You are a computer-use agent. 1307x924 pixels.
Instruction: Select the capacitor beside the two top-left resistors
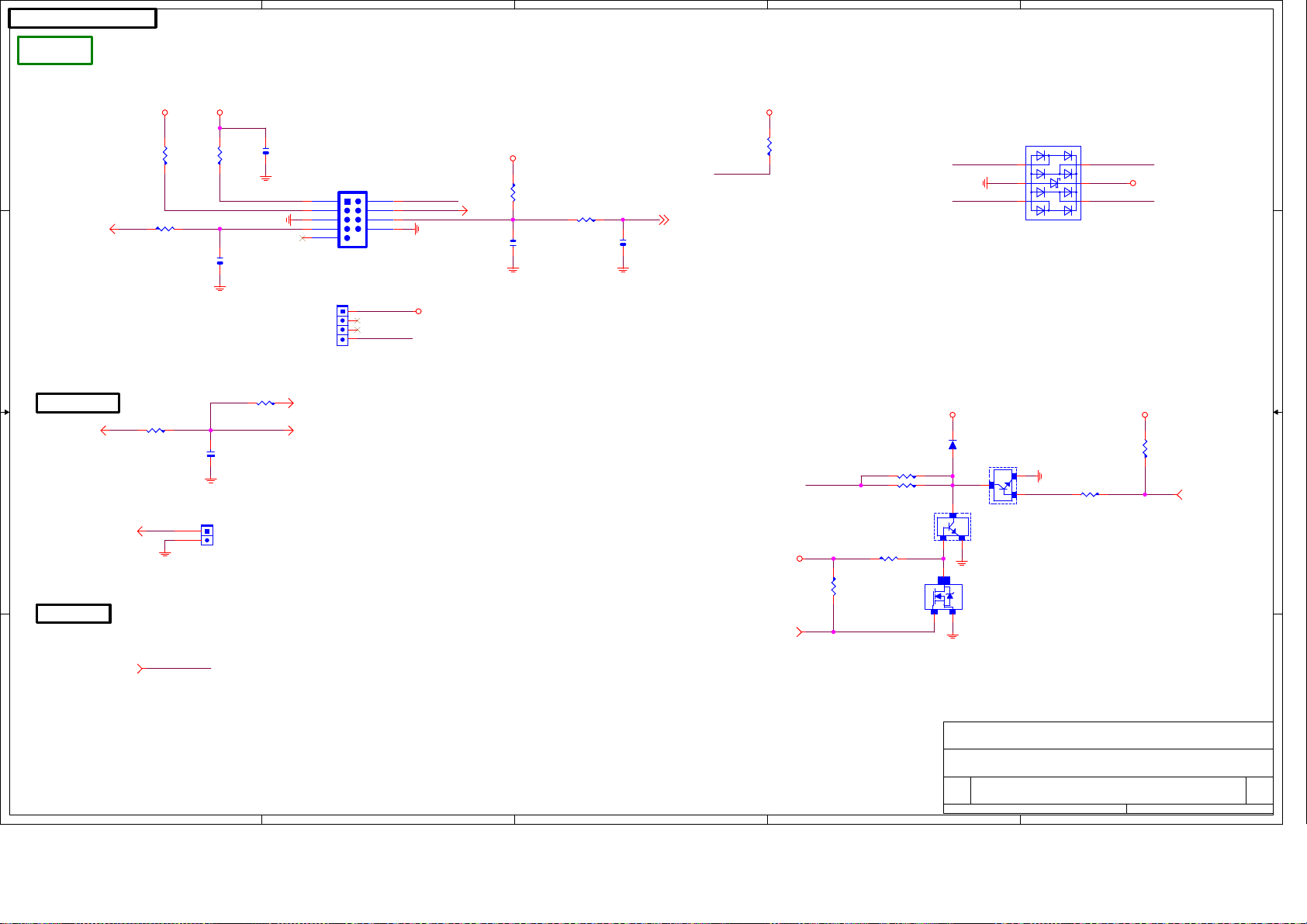pyautogui.click(x=266, y=152)
